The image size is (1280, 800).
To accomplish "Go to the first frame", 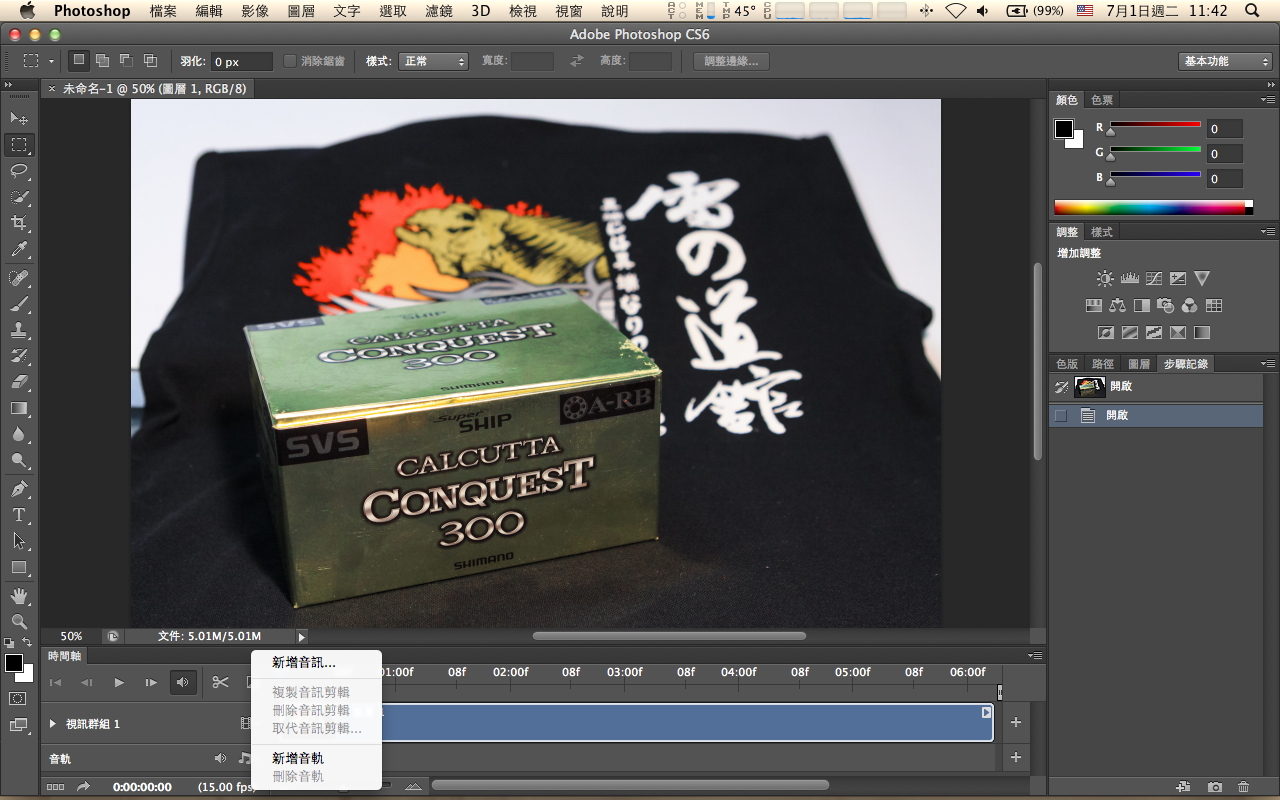I will [x=56, y=683].
